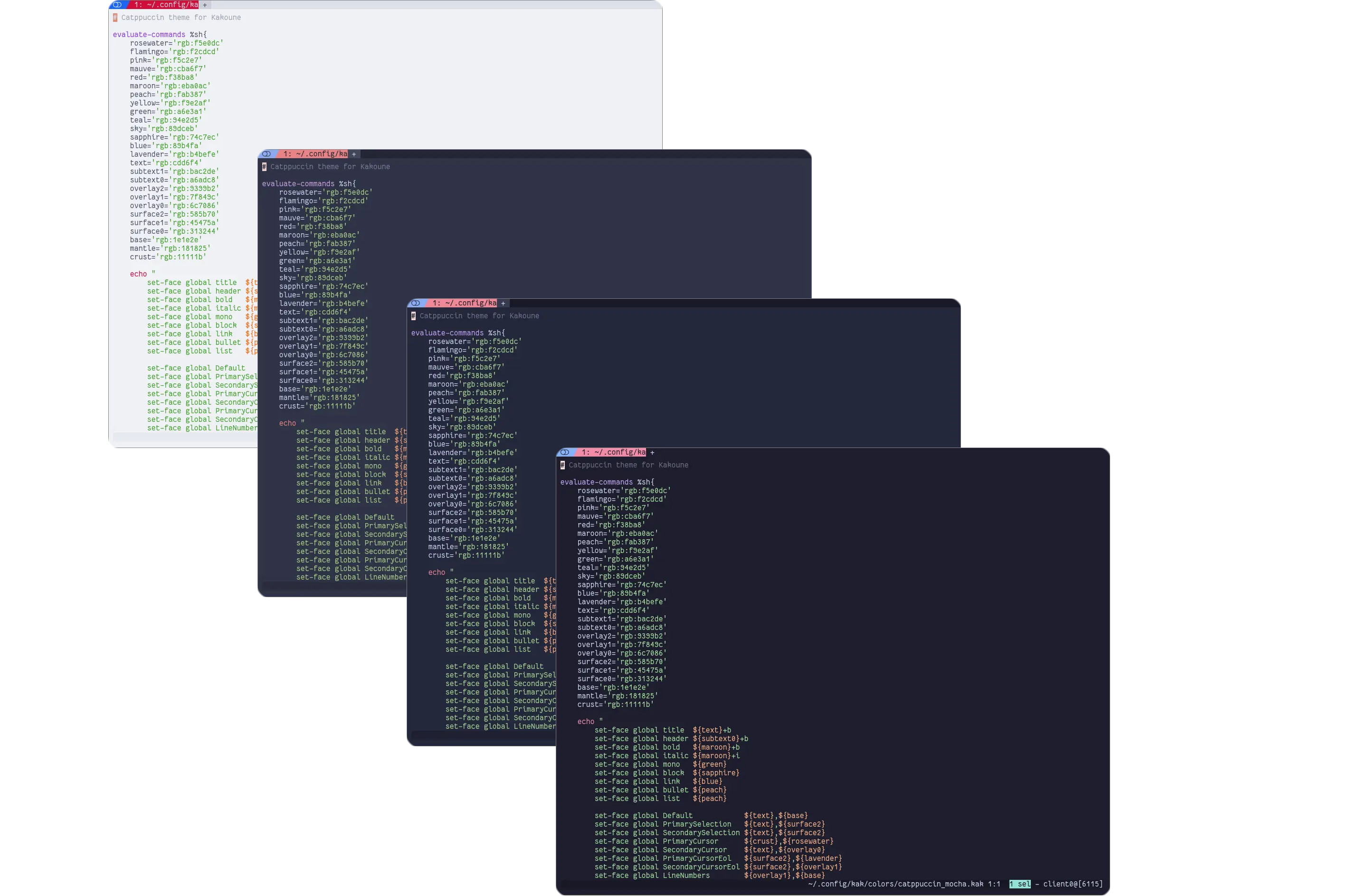1370x896 pixels.
Task: Click the terminal icon in the second overlapping window
Action: tap(266, 154)
